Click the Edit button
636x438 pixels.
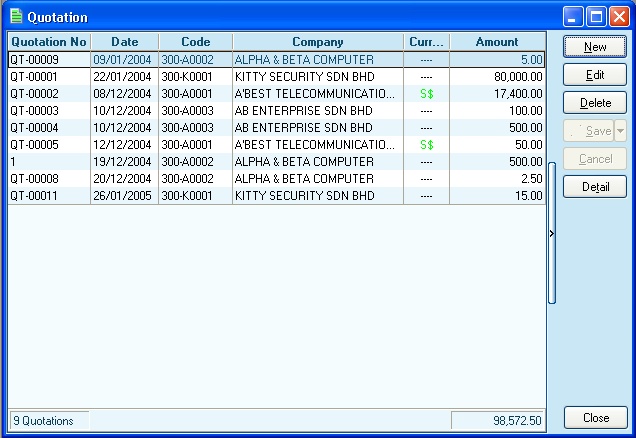coord(595,75)
